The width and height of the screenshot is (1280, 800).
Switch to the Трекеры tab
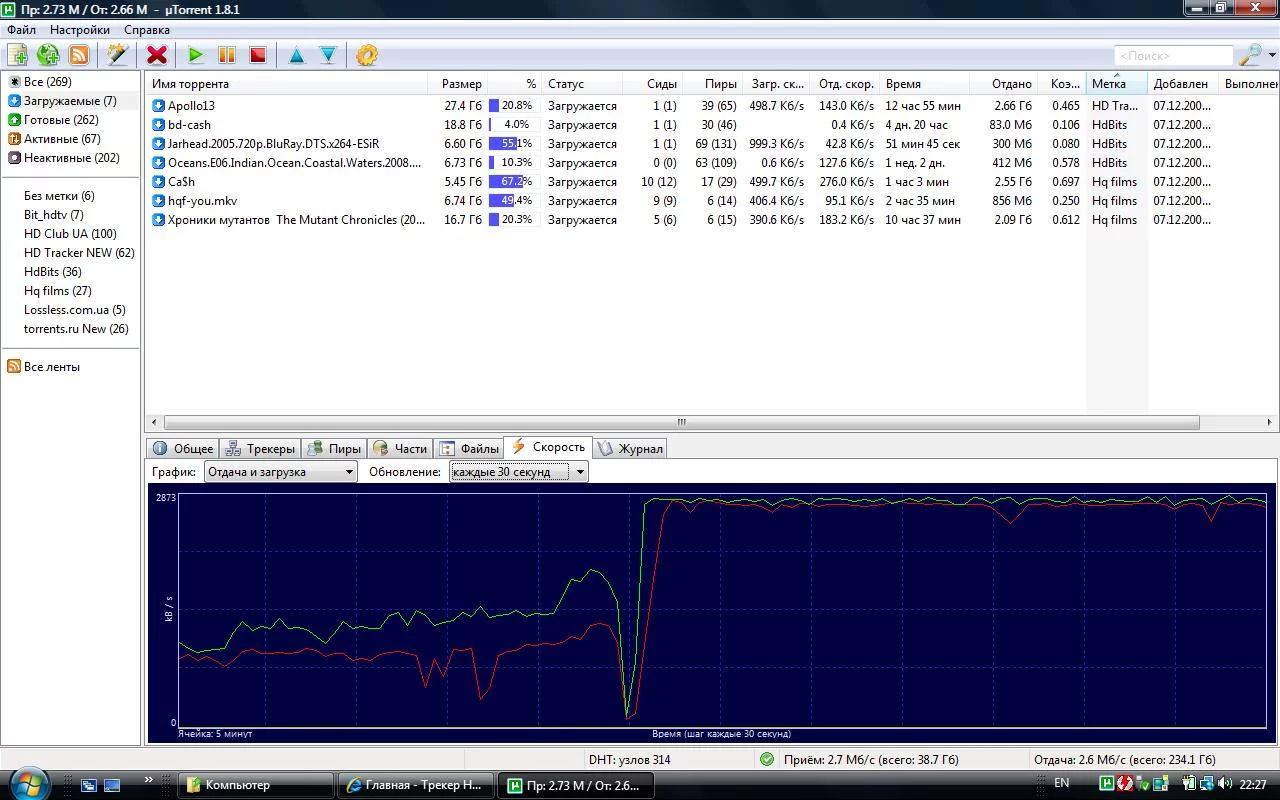click(260, 449)
